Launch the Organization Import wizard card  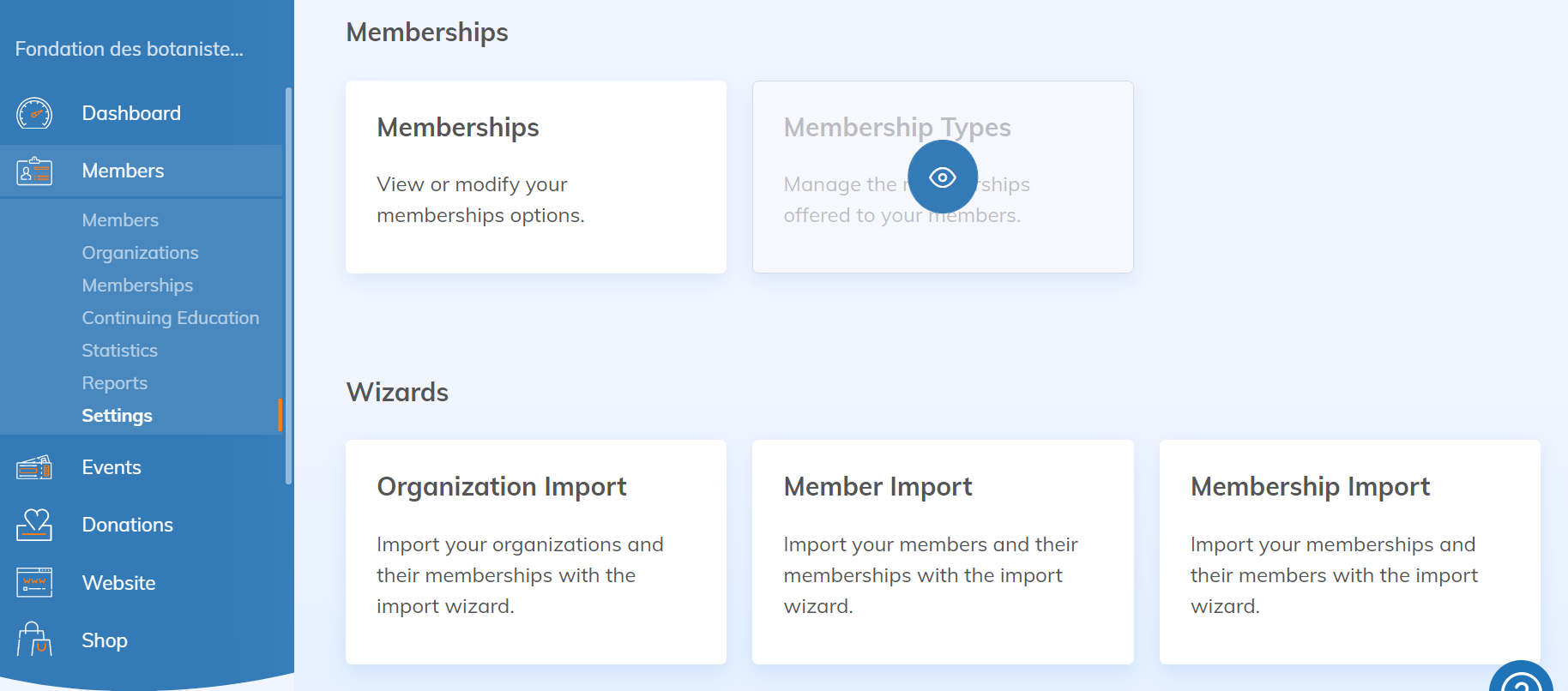pyautogui.click(x=535, y=551)
